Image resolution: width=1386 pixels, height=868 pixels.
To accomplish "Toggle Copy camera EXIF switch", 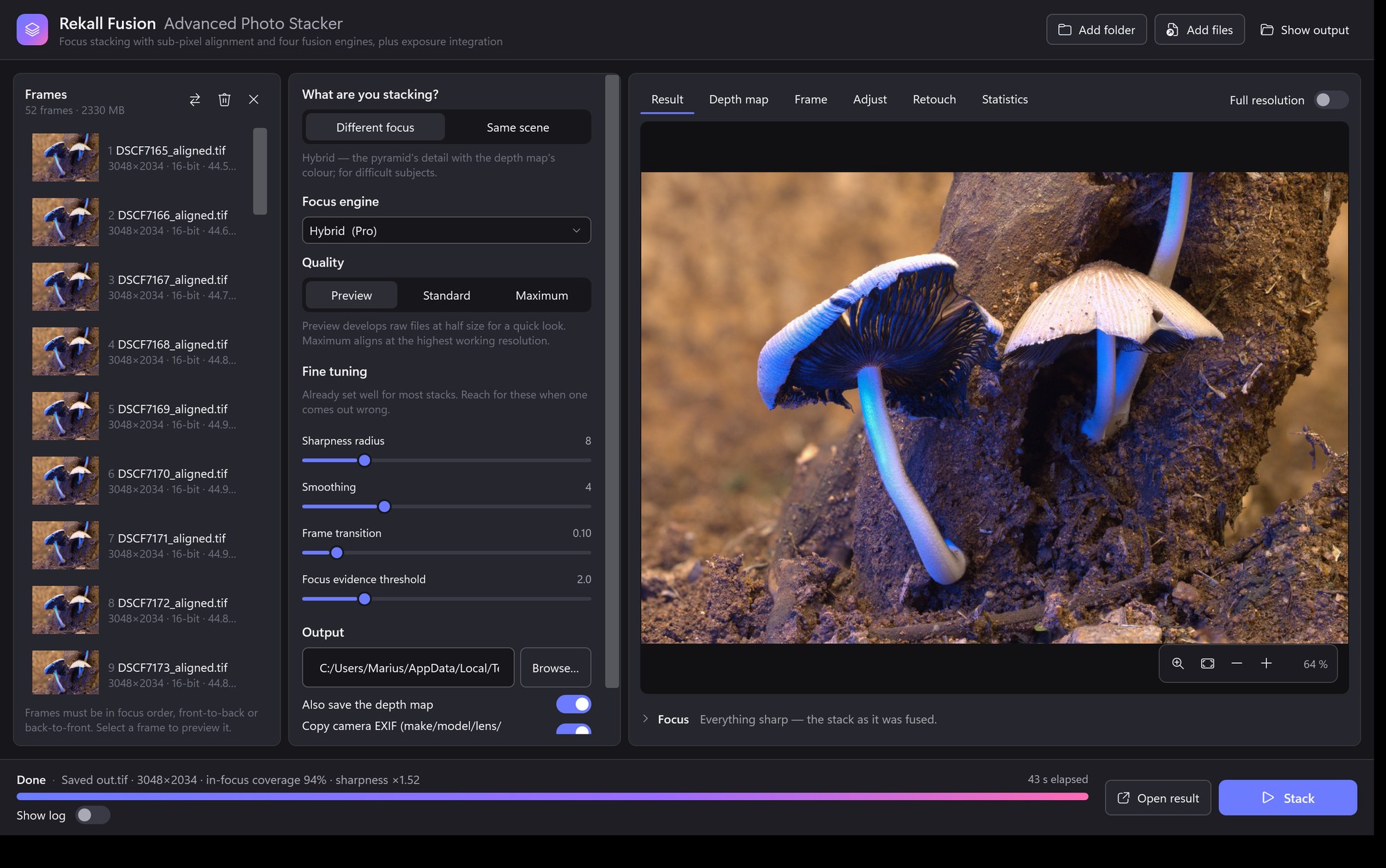I will pyautogui.click(x=574, y=729).
